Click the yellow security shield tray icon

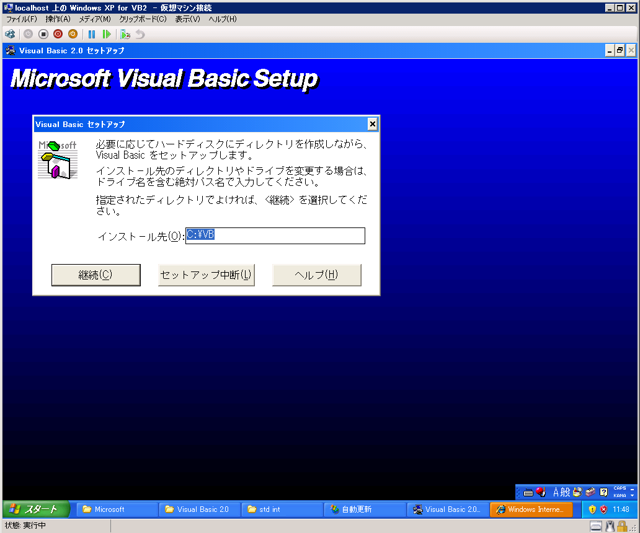[x=592, y=509]
